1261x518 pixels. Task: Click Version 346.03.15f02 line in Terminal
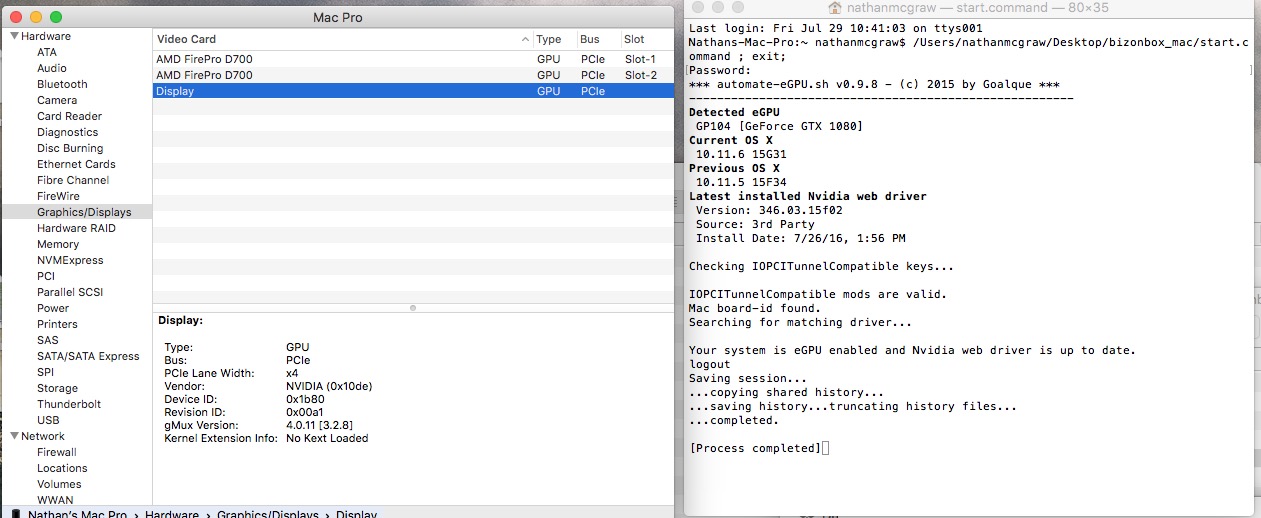[769, 210]
